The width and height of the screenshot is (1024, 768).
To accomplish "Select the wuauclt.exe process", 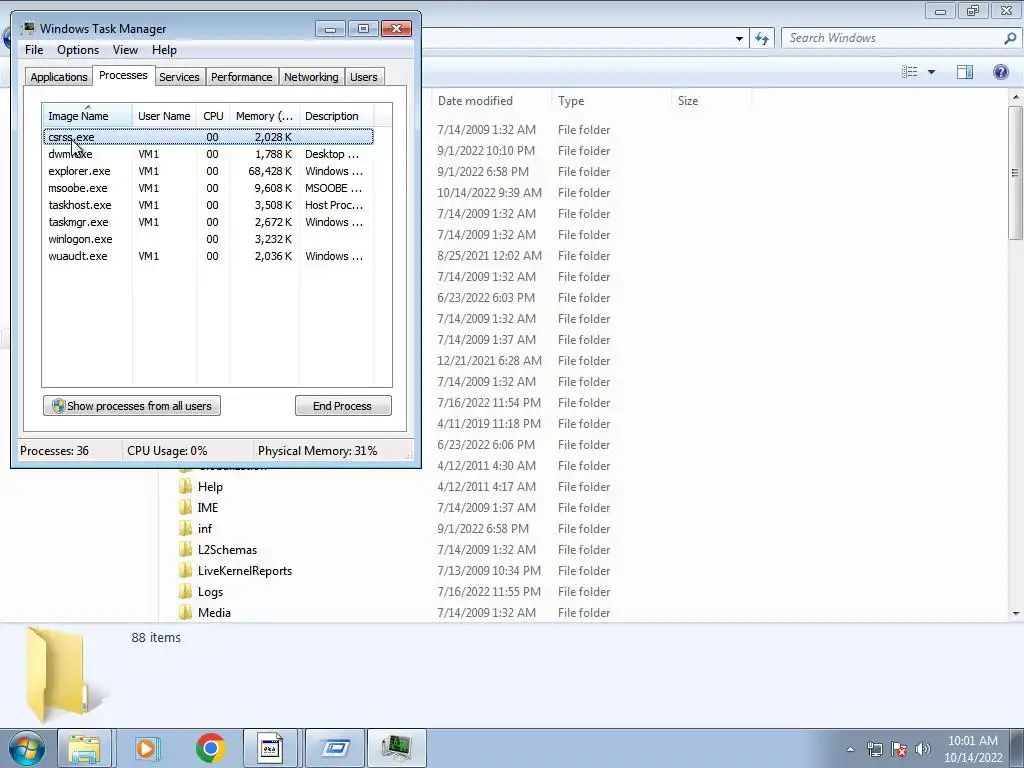I will 208,256.
